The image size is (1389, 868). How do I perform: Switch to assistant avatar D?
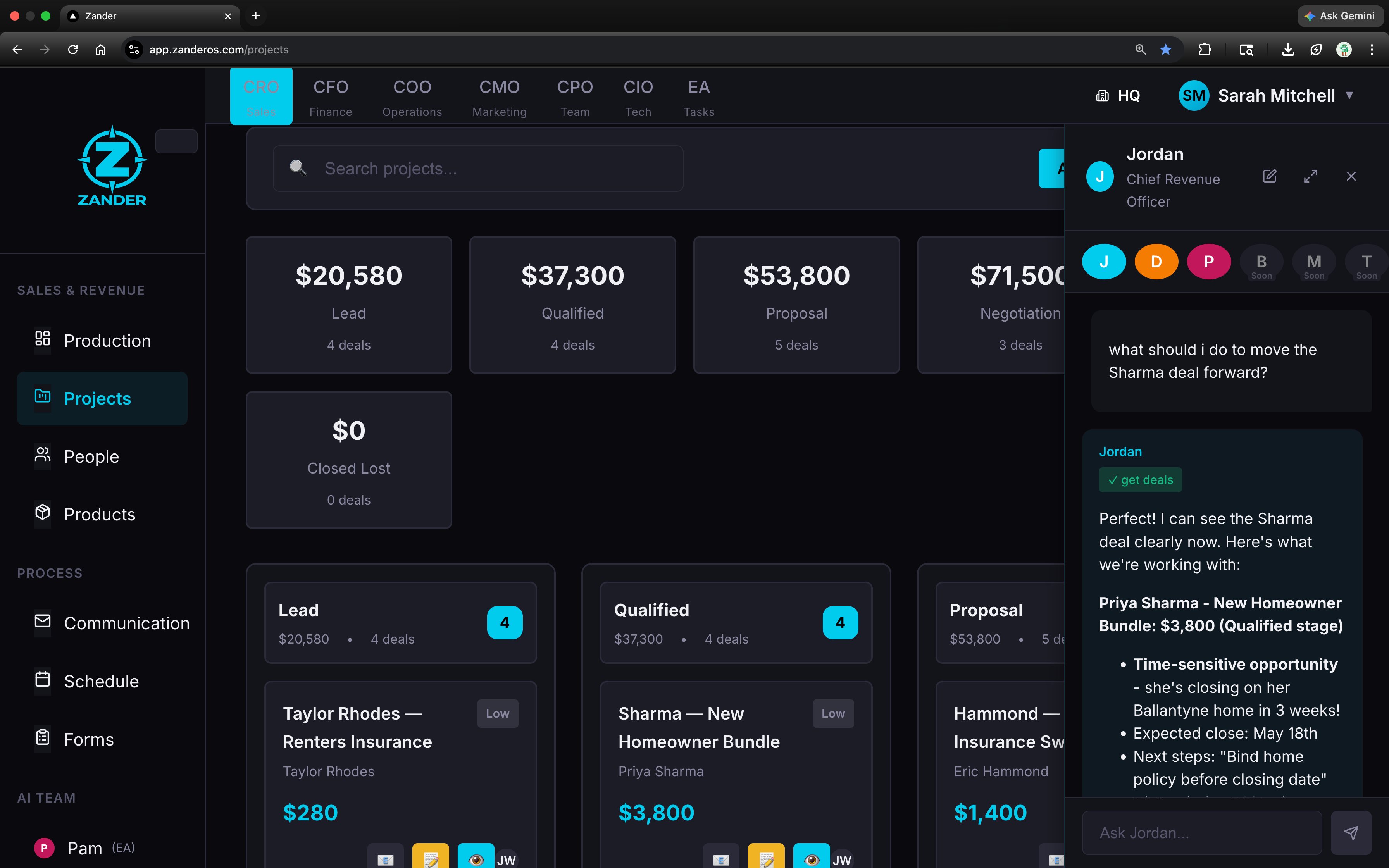[x=1156, y=262]
